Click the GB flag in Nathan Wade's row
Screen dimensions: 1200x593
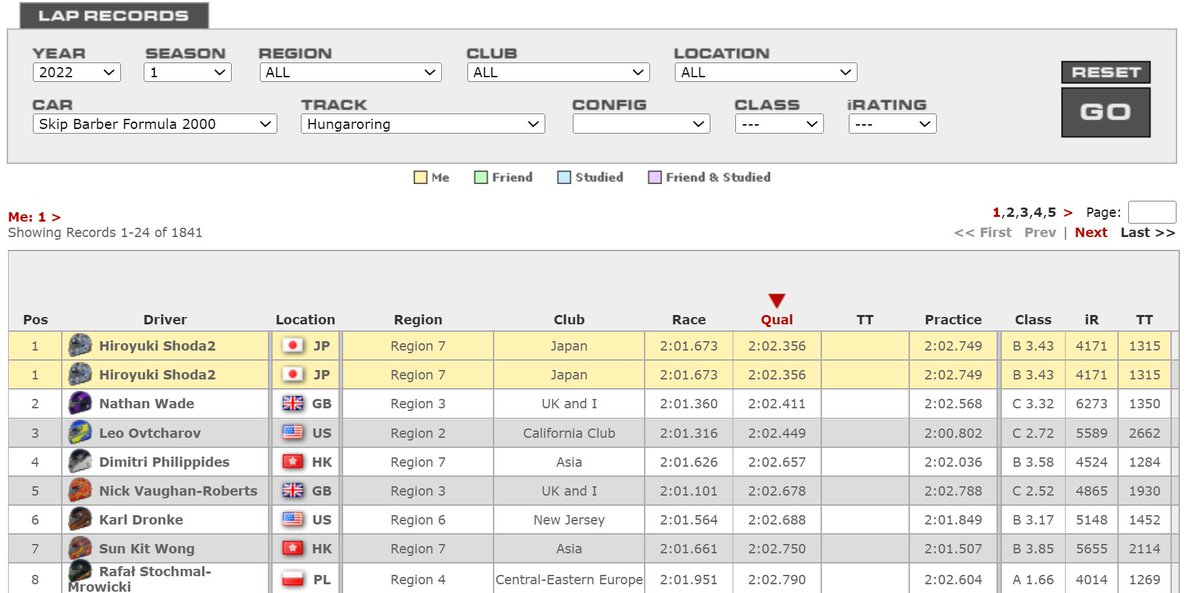(293, 404)
